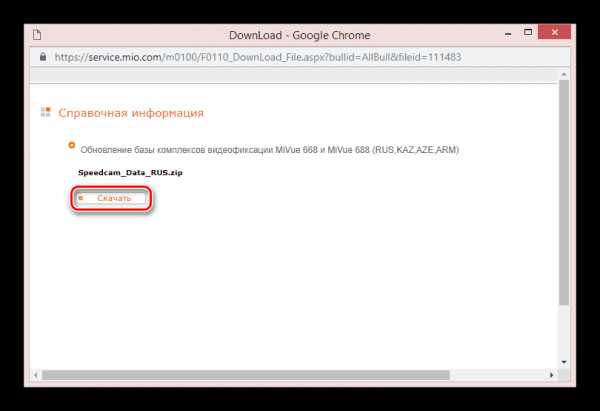Click the vertical scrollbar thumb

pos(564,192)
